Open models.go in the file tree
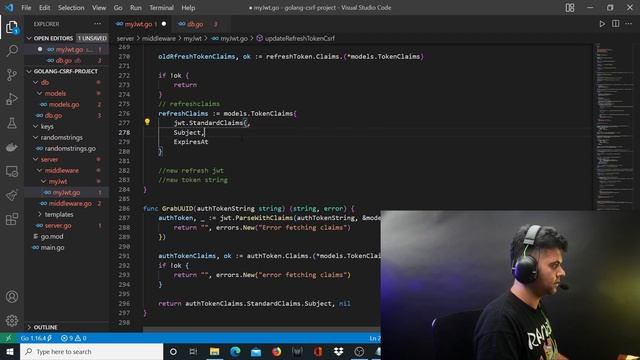 click(x=64, y=104)
